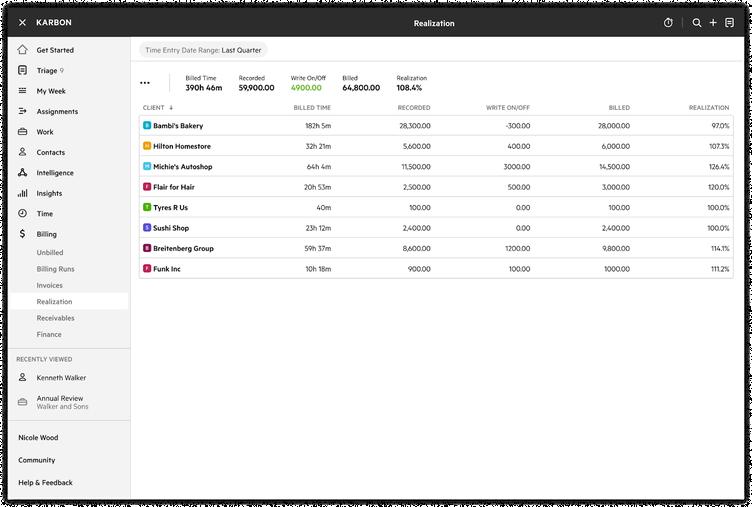The width and height of the screenshot is (752, 507).
Task: Click the 28,300.00 recorded cell
Action: pos(415,126)
